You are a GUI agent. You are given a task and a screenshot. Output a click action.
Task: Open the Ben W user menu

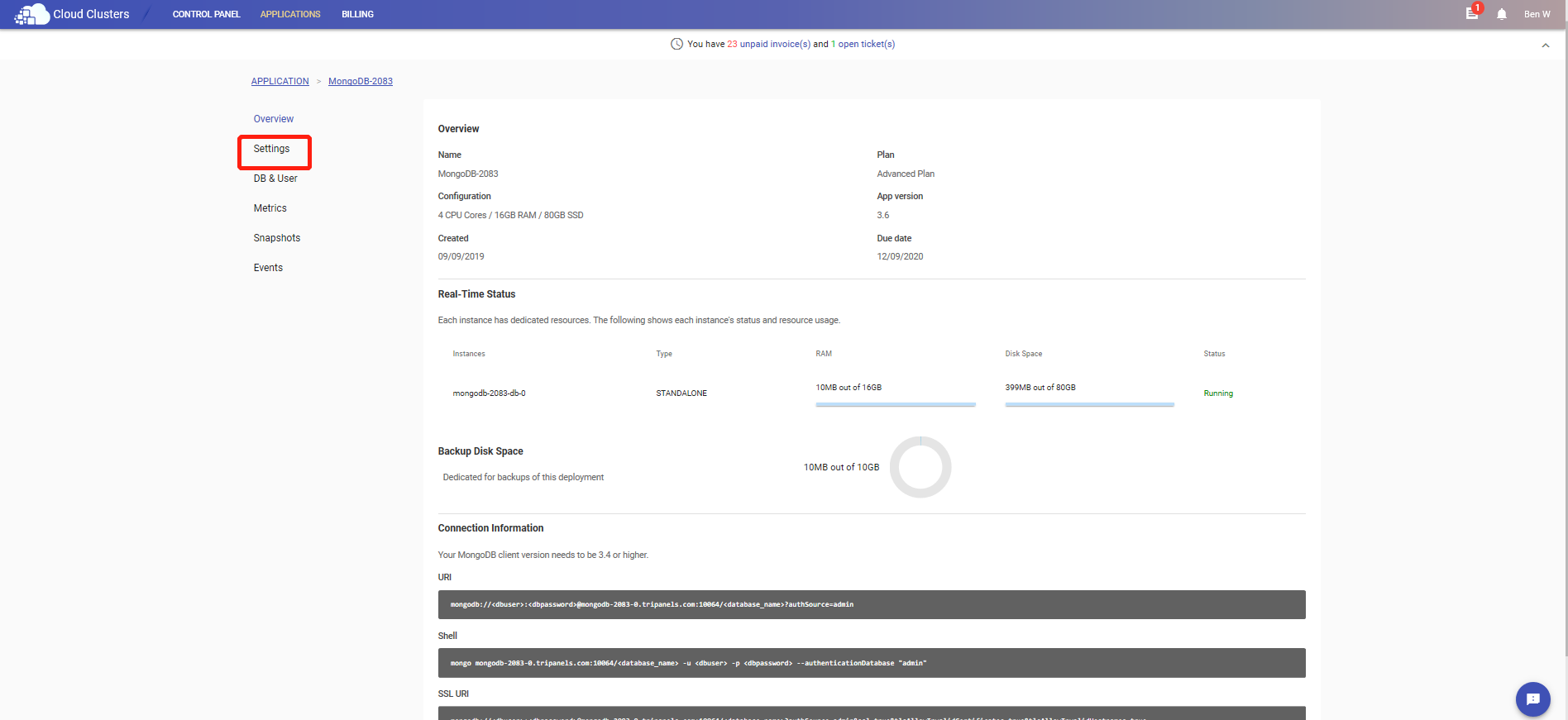1537,14
